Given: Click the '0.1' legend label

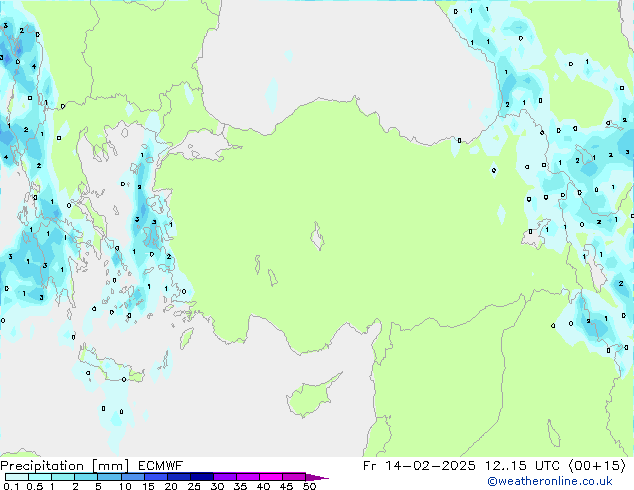Looking at the screenshot, I should coord(11,486).
